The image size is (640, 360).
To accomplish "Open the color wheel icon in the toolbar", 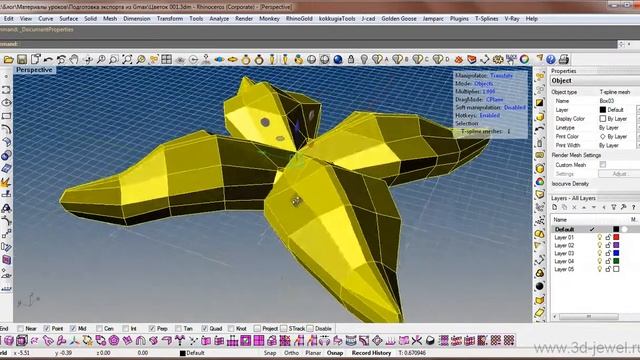I will tap(524, 60).
